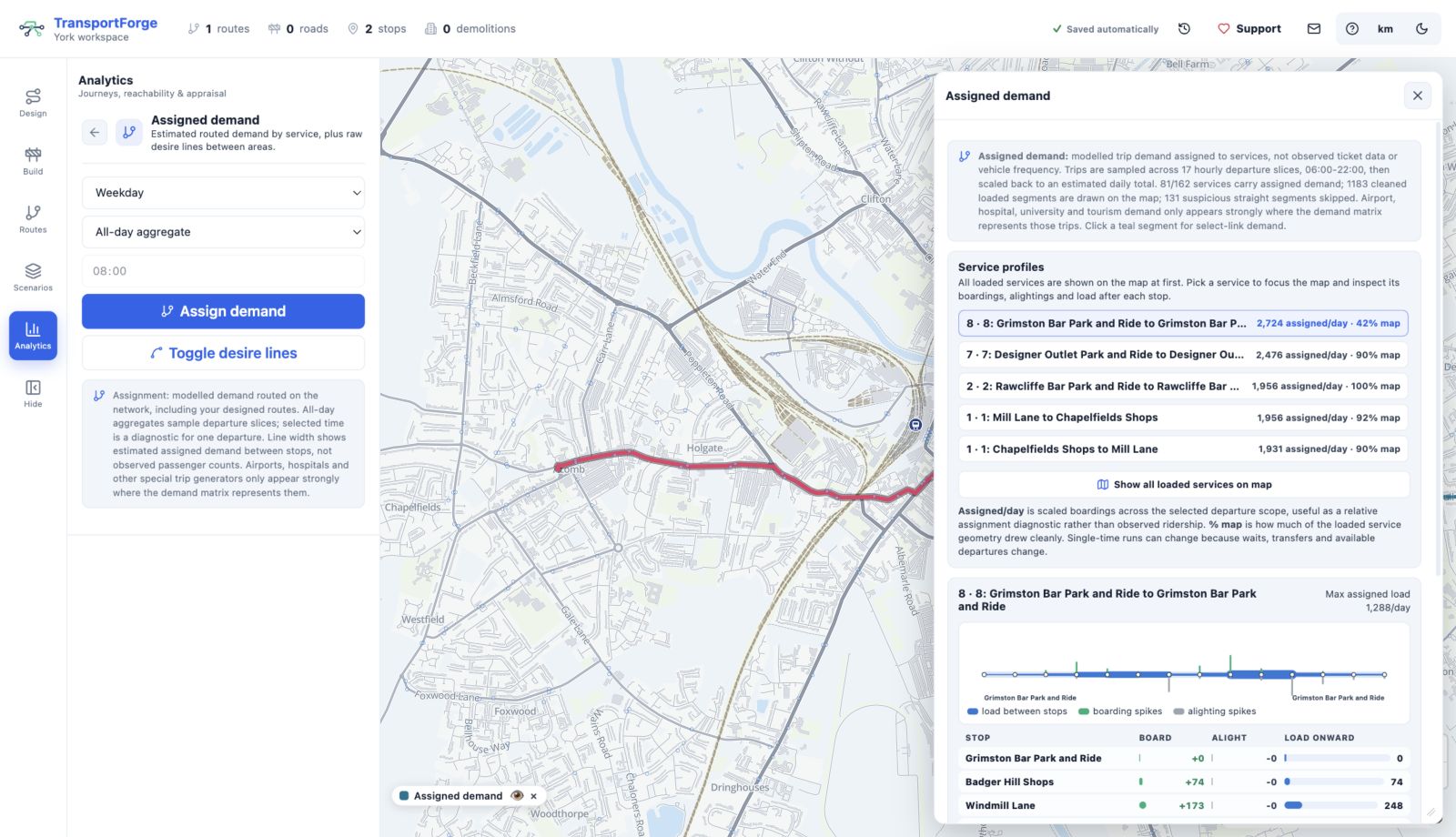Click the Saved automatically status

(x=1106, y=29)
